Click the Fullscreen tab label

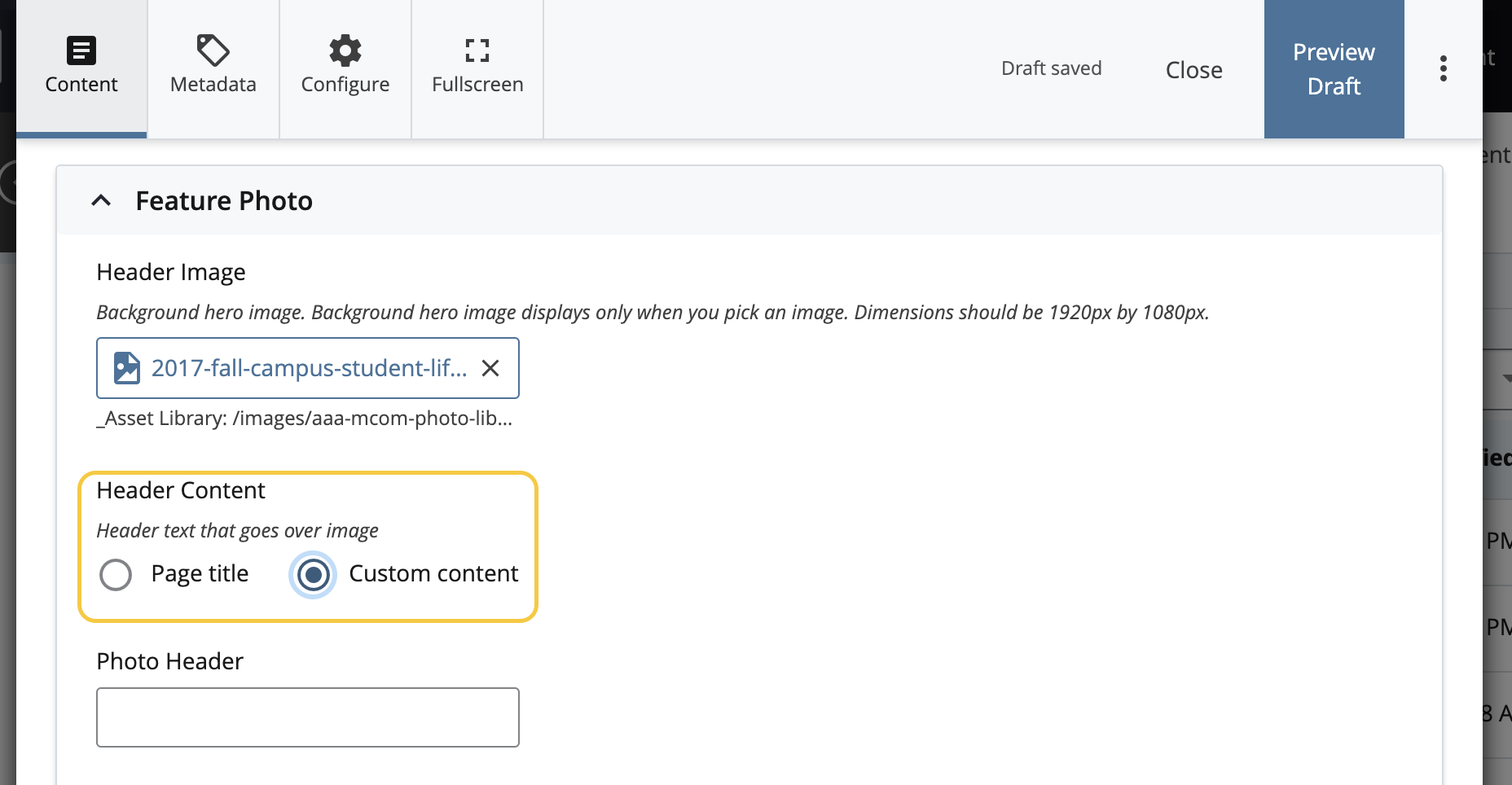click(477, 85)
